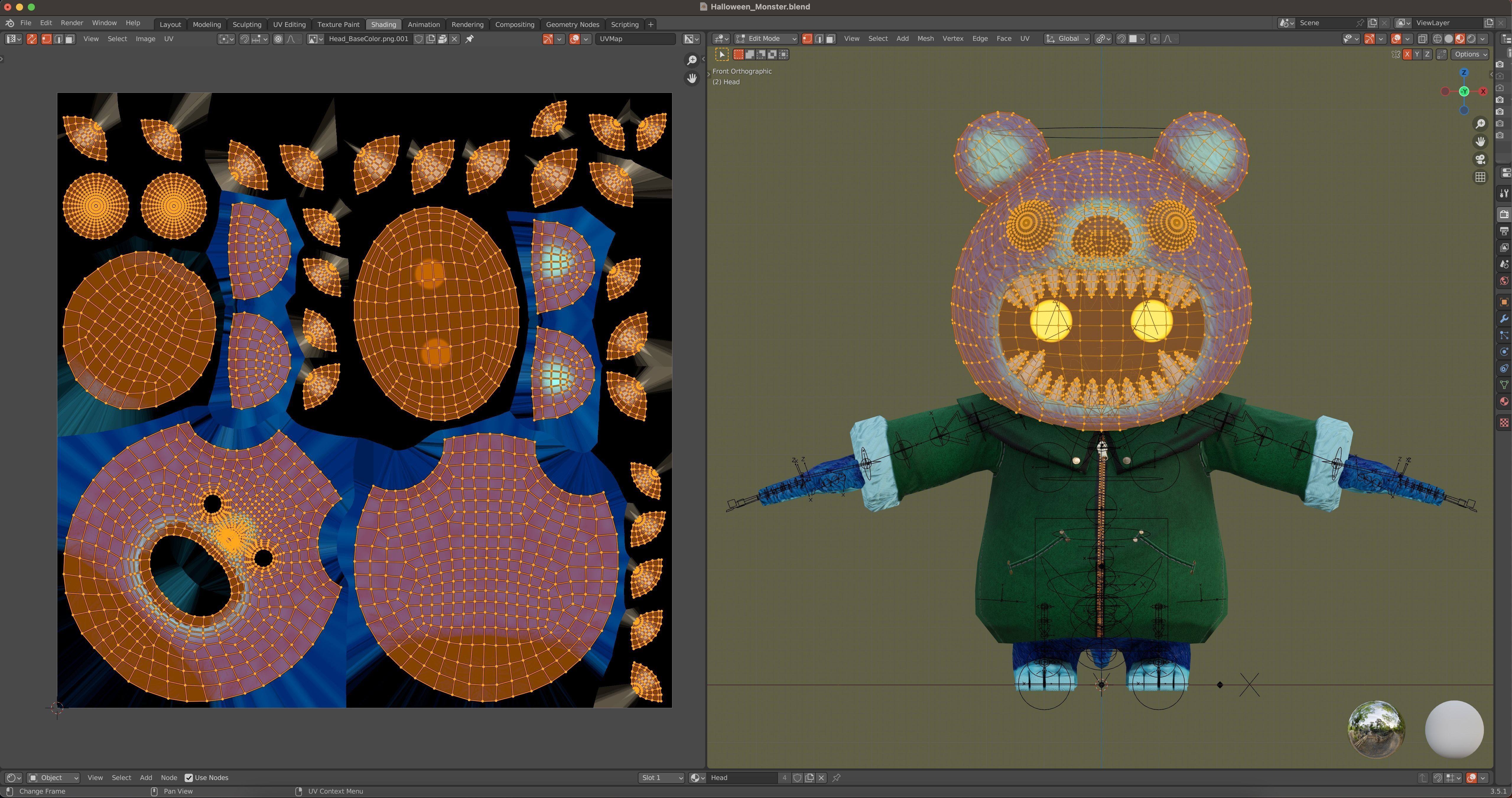The width and height of the screenshot is (1512, 798).
Task: Pin the image in UV editor
Action: [x=469, y=39]
